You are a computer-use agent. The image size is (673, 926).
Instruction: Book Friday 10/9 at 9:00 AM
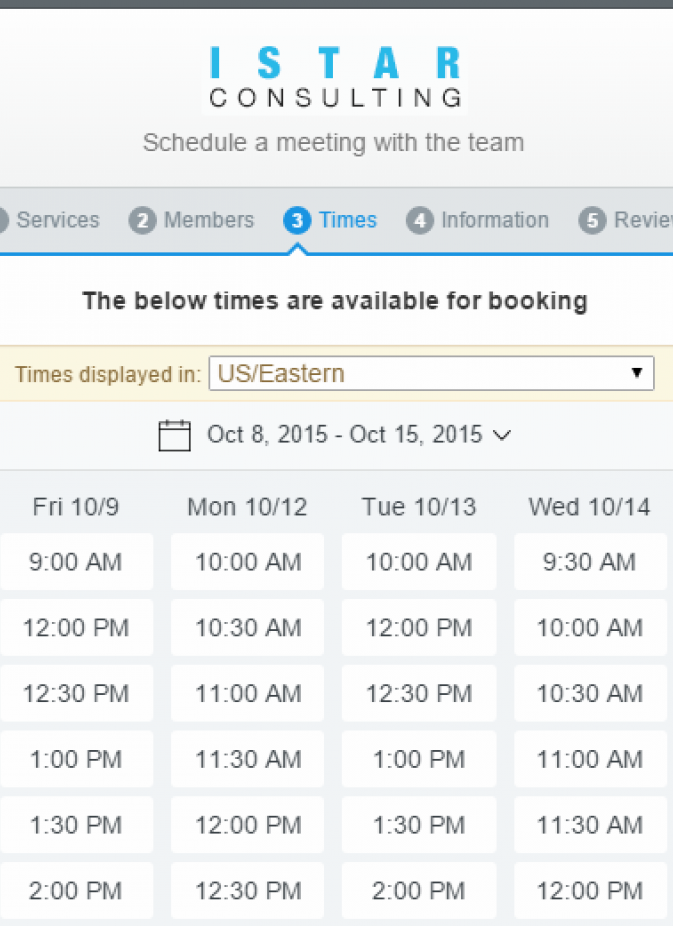[x=76, y=562]
